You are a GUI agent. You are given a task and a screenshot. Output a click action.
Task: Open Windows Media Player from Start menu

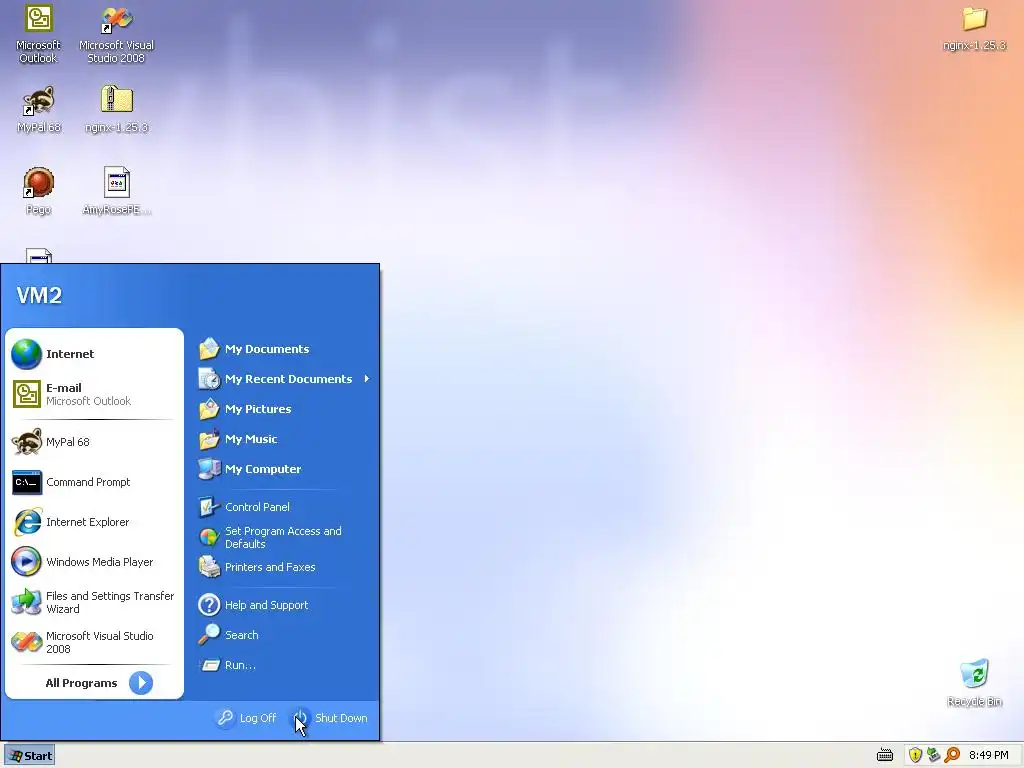94,562
